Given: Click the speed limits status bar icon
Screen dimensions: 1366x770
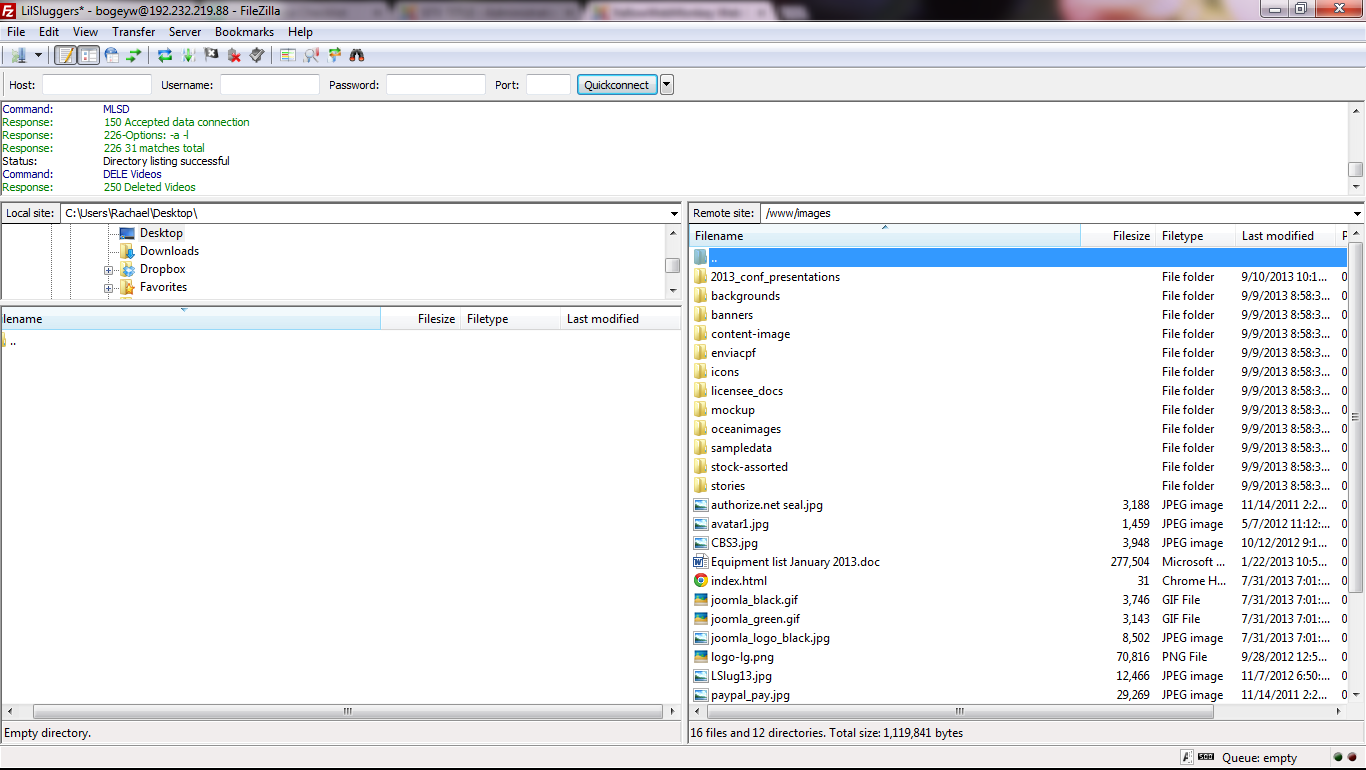Looking at the screenshot, I should pos(1206,758).
